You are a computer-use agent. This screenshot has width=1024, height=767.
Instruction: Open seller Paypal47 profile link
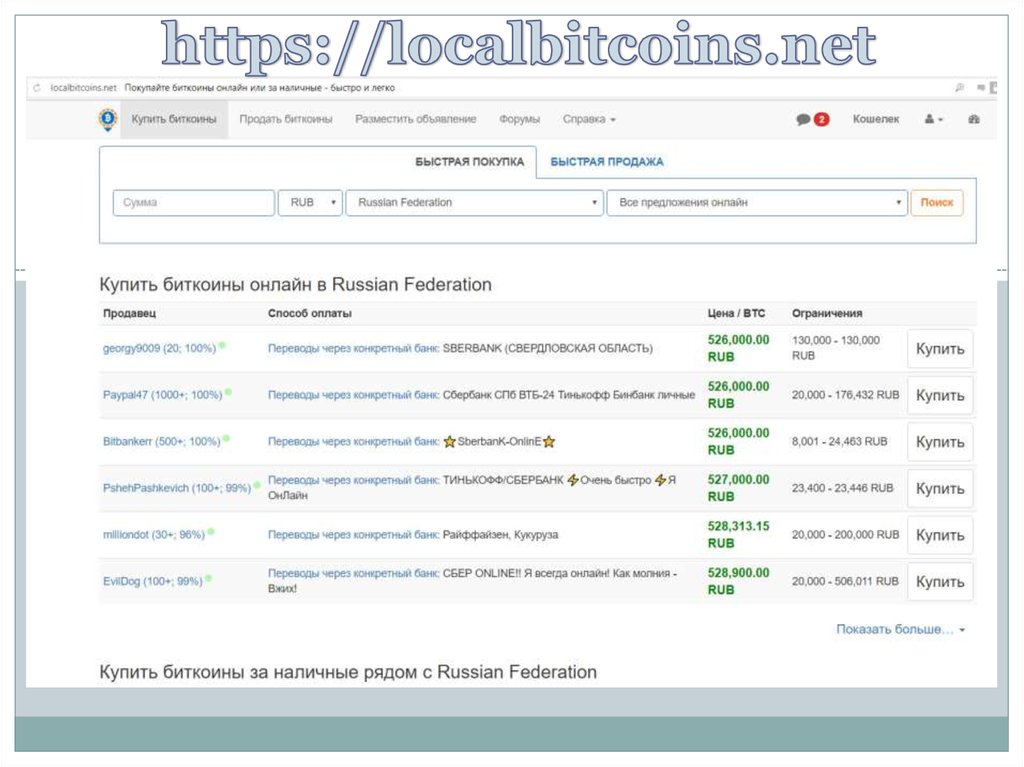(x=163, y=395)
